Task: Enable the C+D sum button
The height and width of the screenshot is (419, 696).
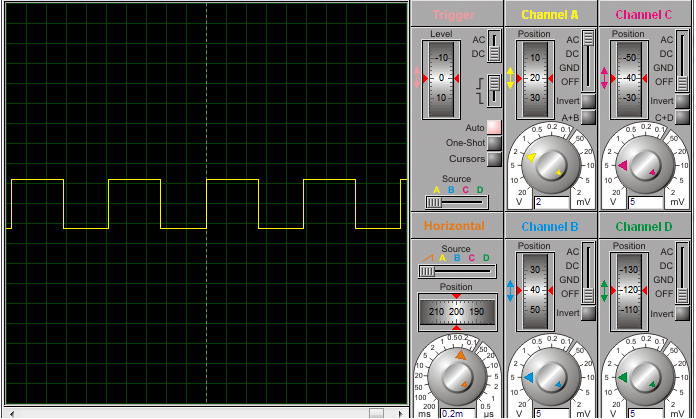Action: (682, 117)
